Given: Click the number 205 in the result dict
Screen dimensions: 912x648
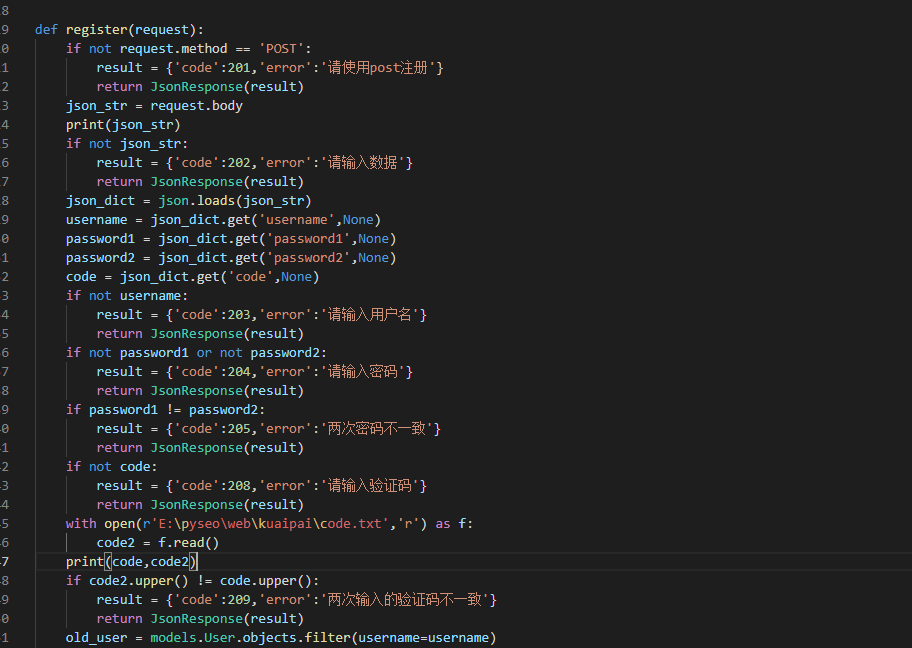Looking at the screenshot, I should click(239, 429).
